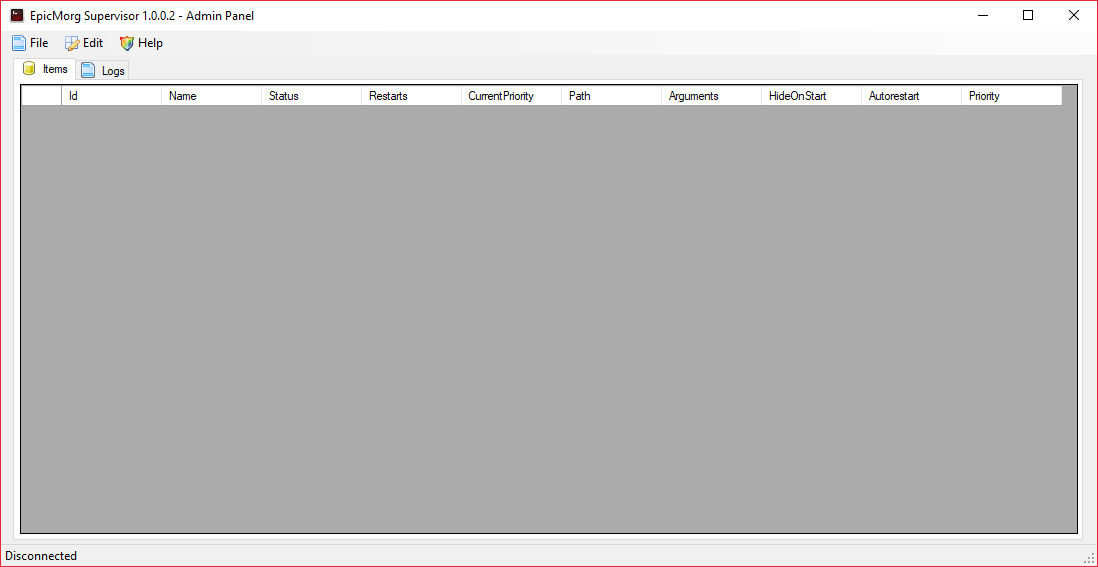Sort by the CurrentPriority column header

point(511,97)
